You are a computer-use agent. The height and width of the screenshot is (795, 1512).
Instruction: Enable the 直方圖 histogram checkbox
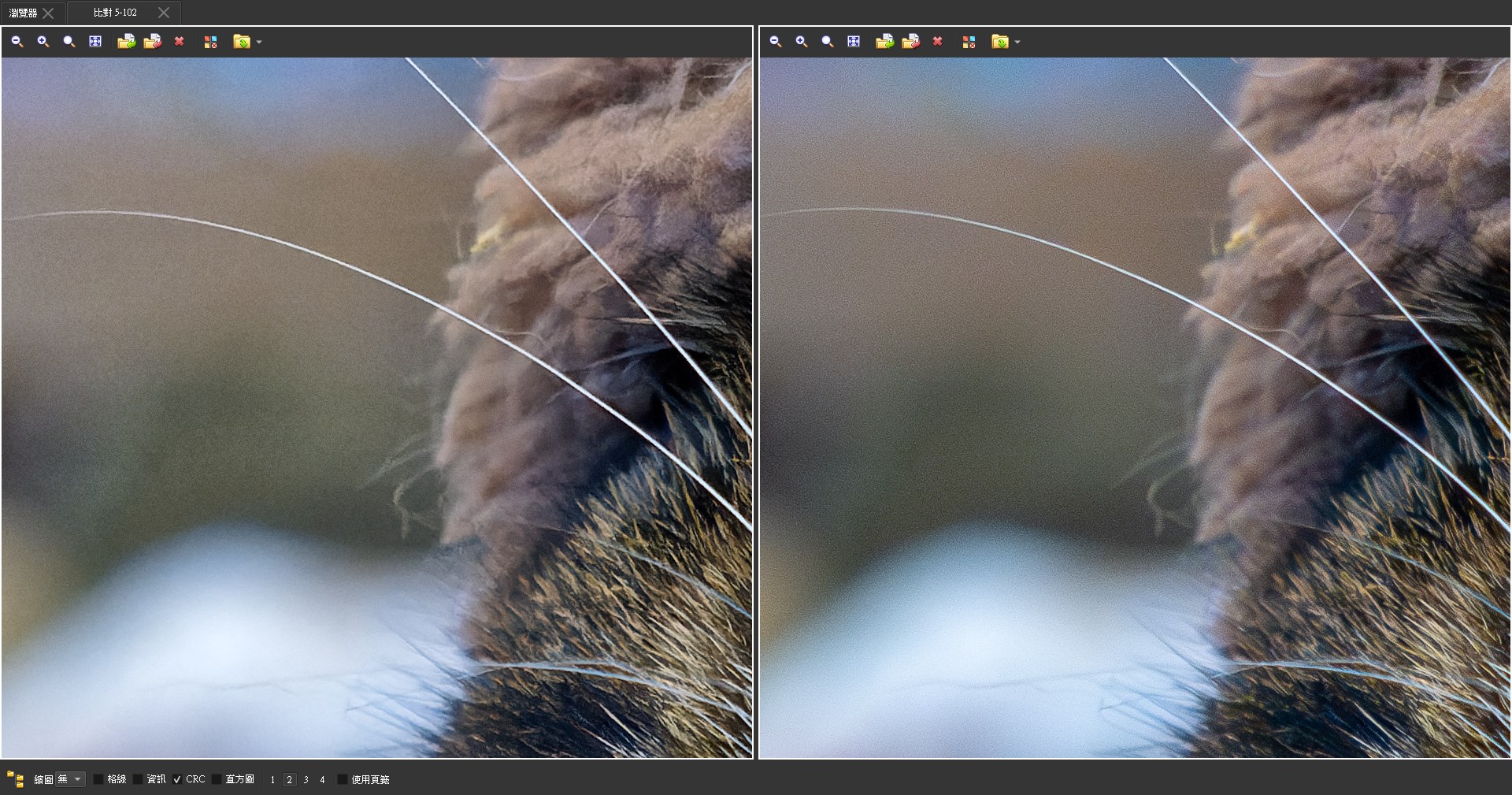pyautogui.click(x=217, y=779)
